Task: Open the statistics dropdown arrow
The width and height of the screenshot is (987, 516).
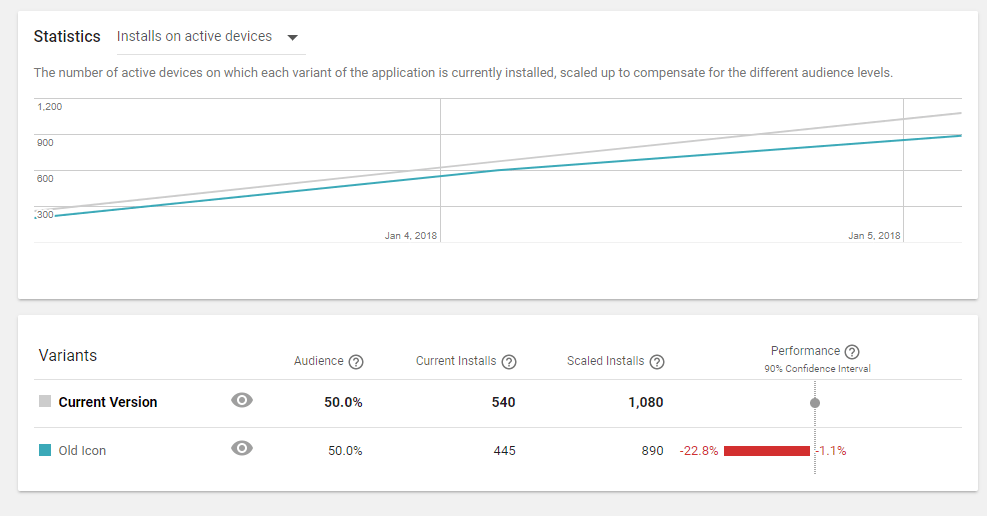Action: point(292,38)
